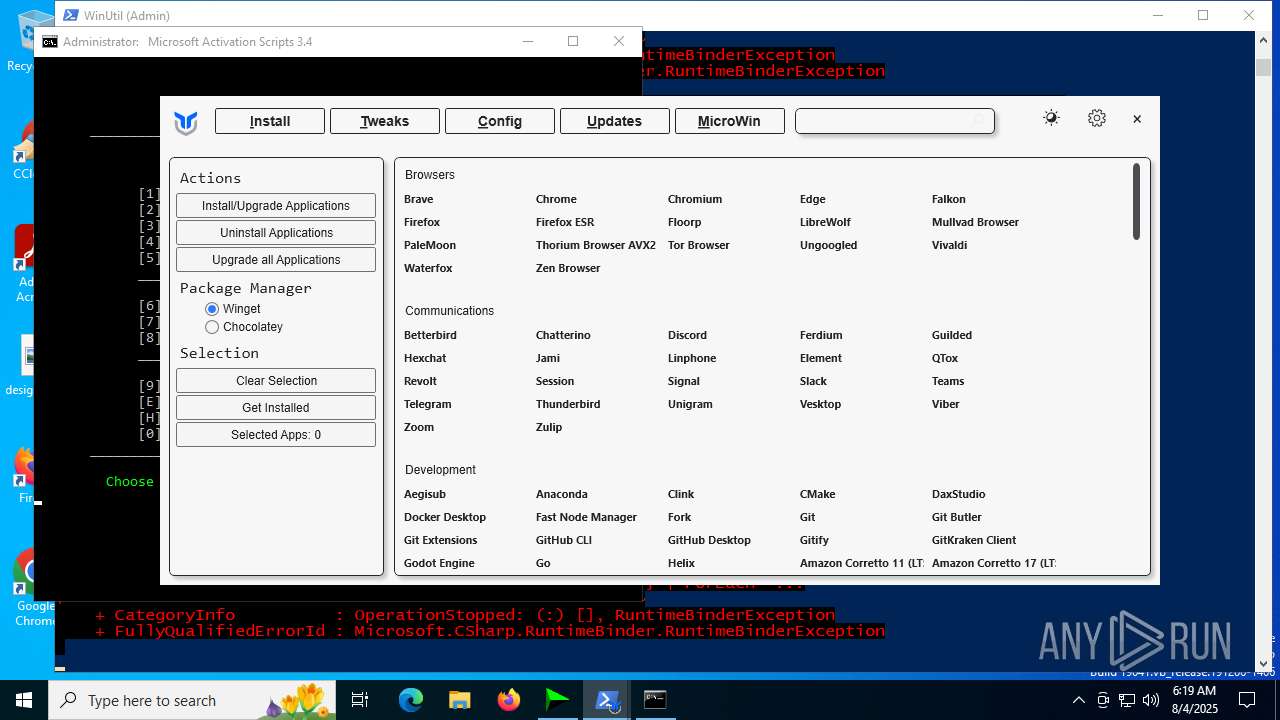Open the network tray icon
Image resolution: width=1280 pixels, height=720 pixels.
(1127, 700)
